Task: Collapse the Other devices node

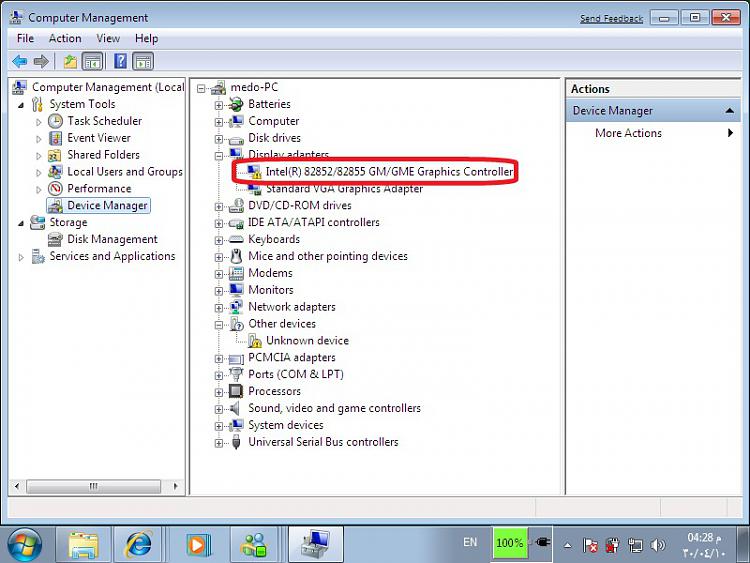Action: tap(219, 325)
